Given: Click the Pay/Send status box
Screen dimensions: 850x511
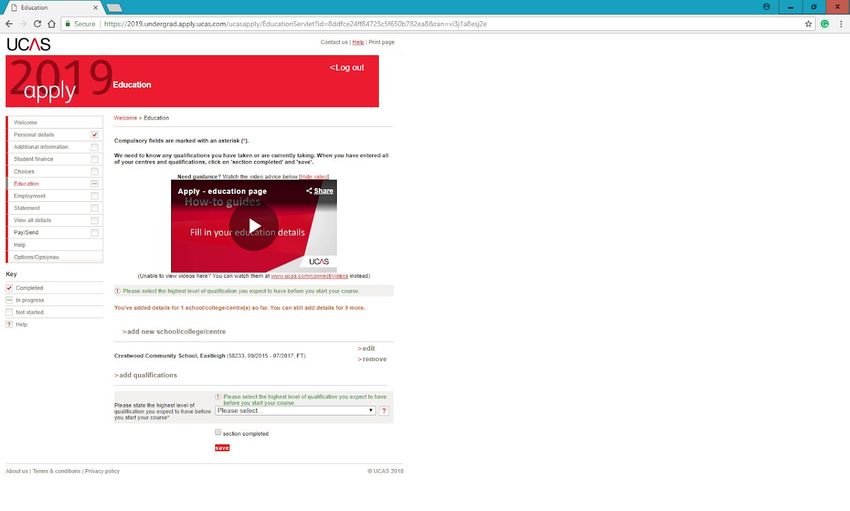Looking at the screenshot, I should point(94,232).
